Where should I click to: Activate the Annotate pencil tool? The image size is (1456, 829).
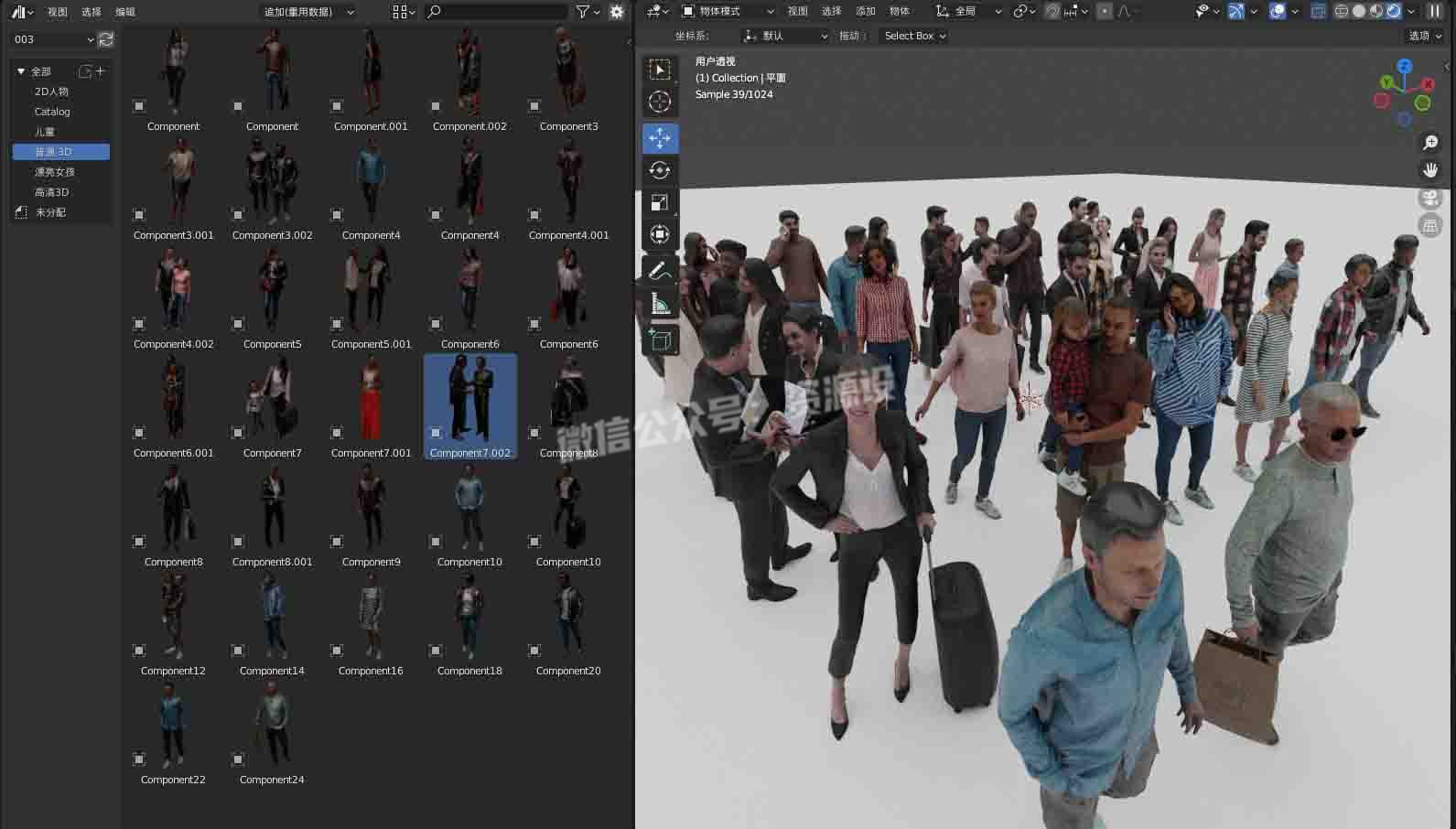(x=660, y=271)
